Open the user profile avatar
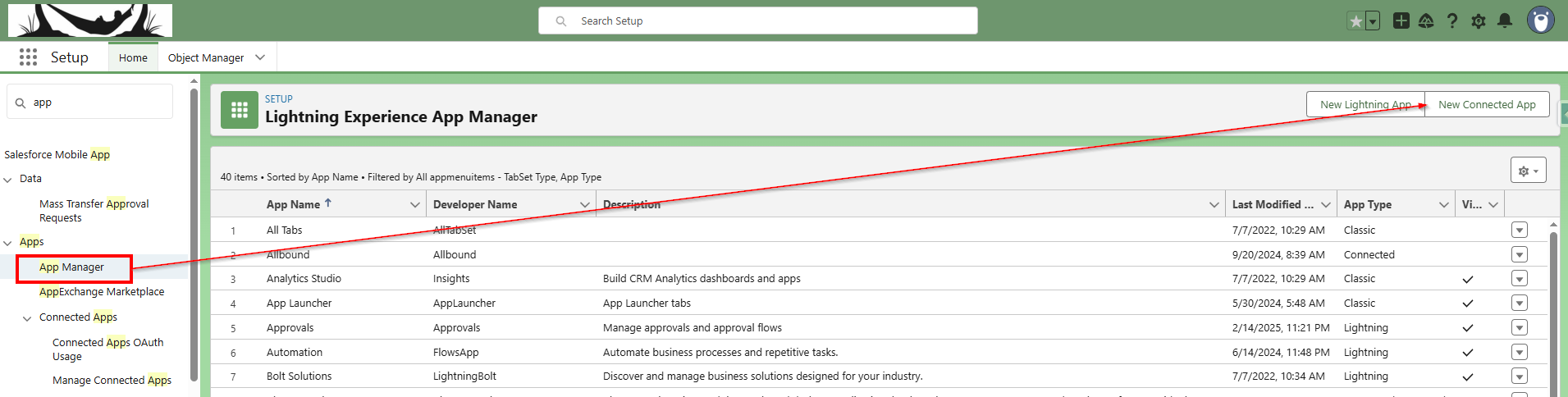This screenshot has width=1568, height=397. [1540, 21]
